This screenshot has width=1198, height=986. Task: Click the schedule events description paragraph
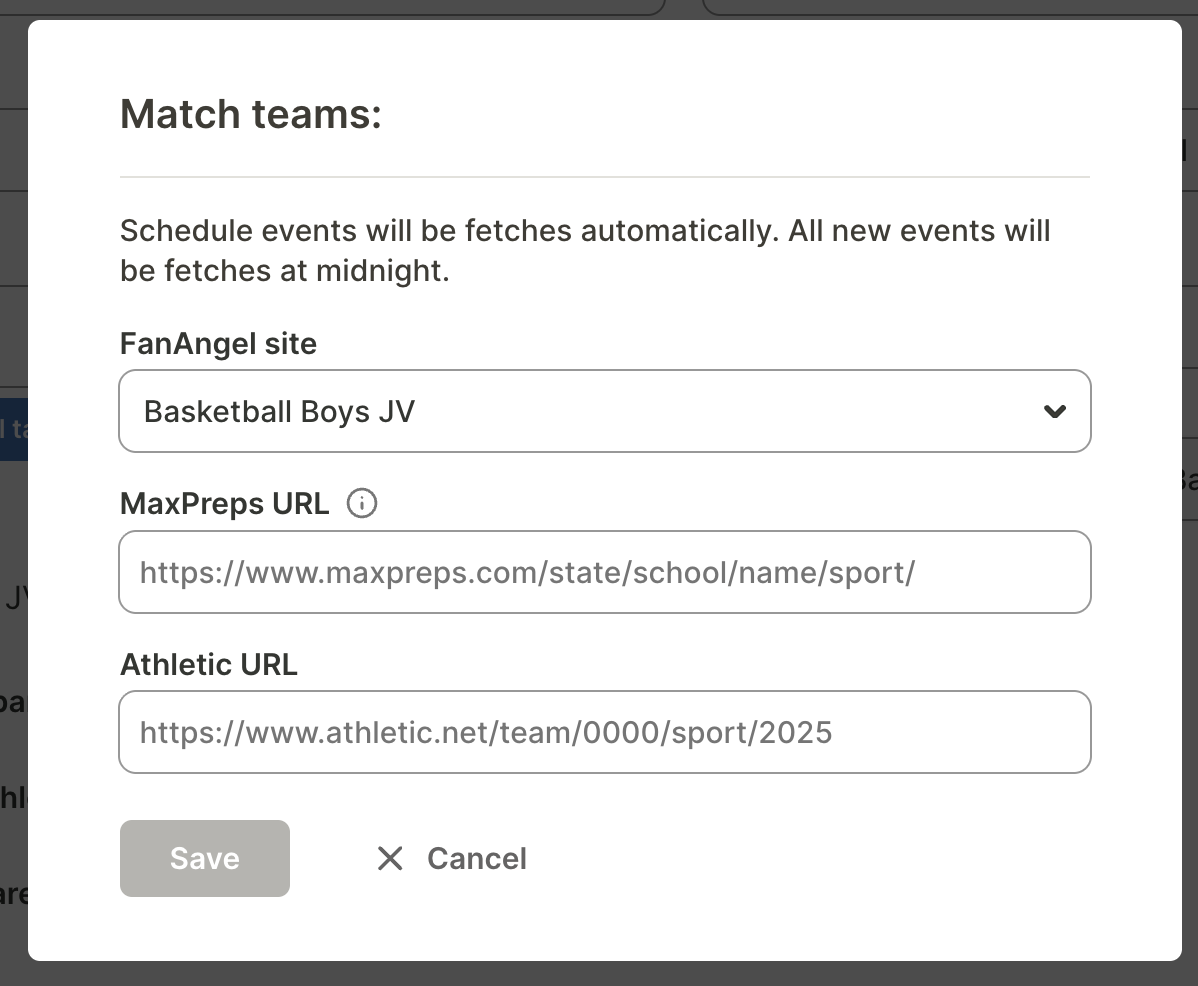[x=585, y=251]
